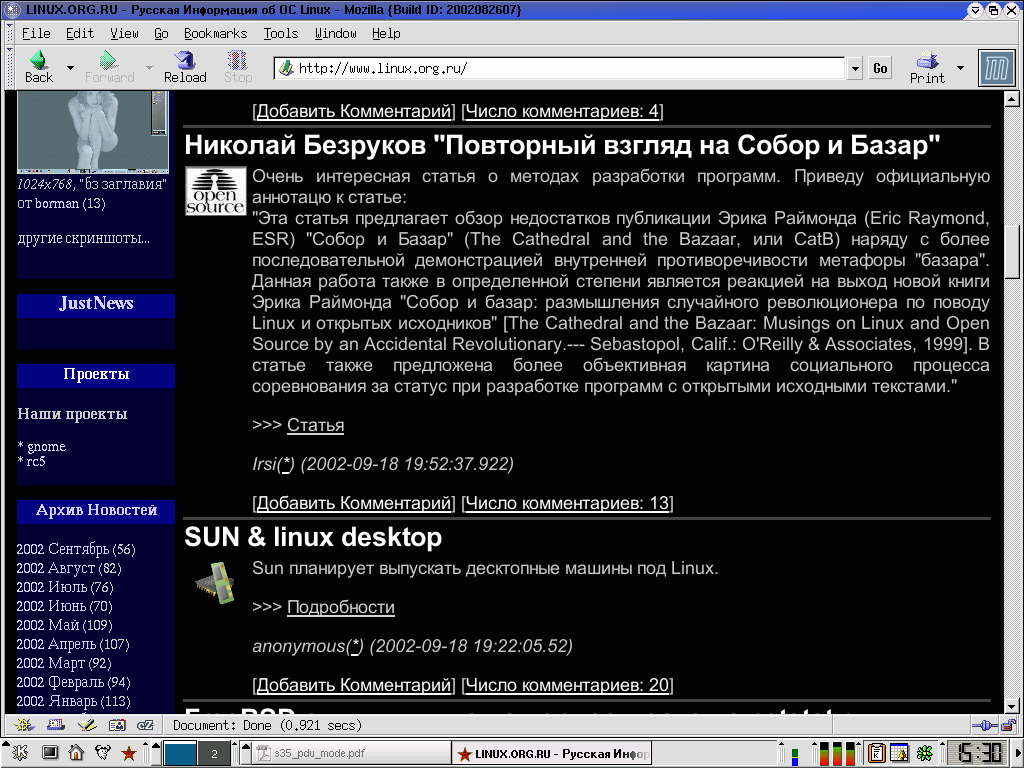Screen dimensions: 1024x768
Task: Open the Navigator icon in status bar
Action: (x=24, y=725)
